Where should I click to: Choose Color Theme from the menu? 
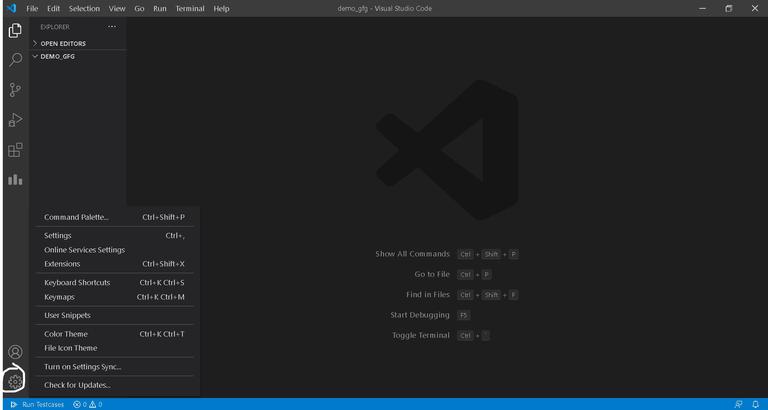[x=115, y=334]
